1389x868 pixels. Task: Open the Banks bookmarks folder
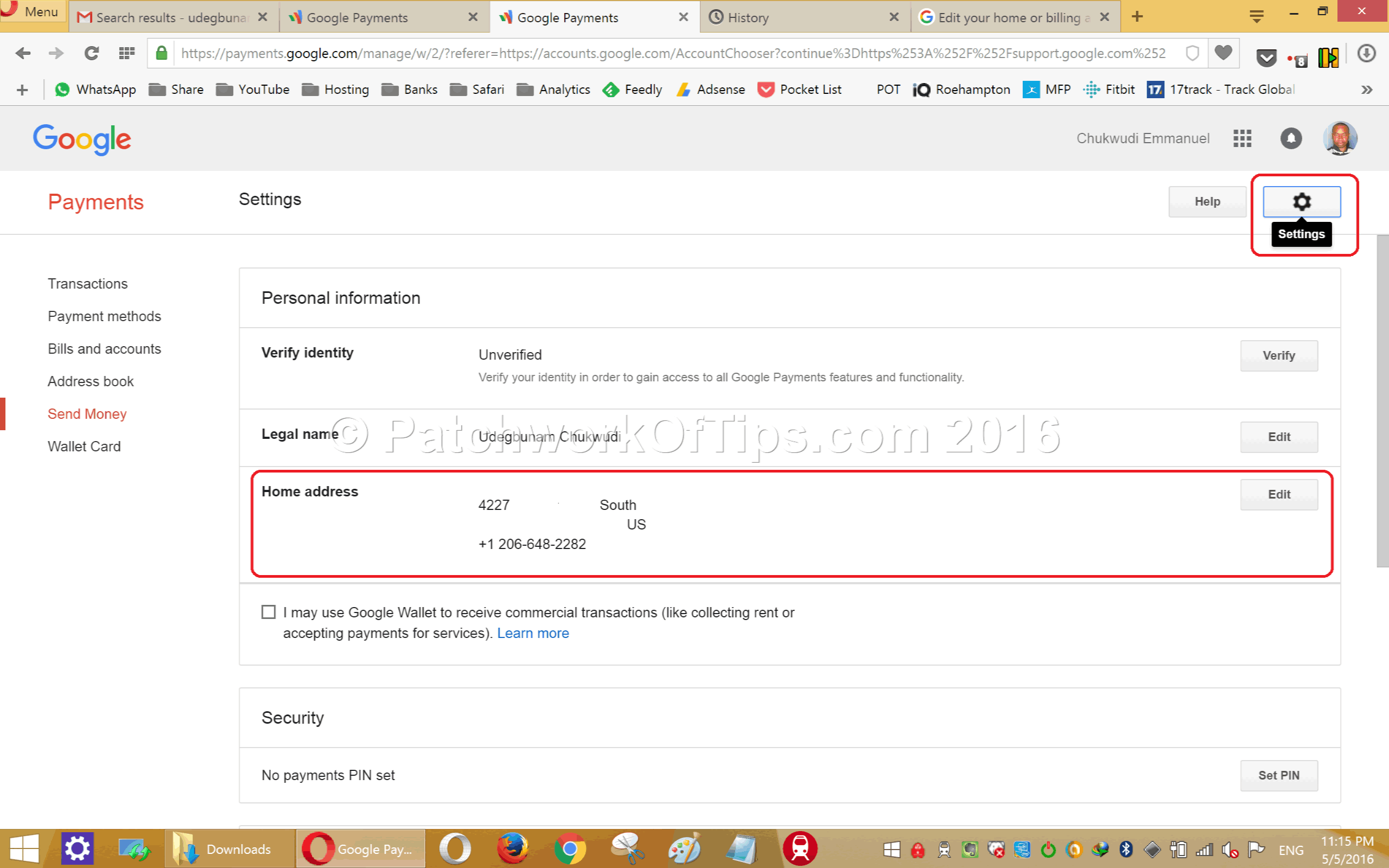click(409, 90)
